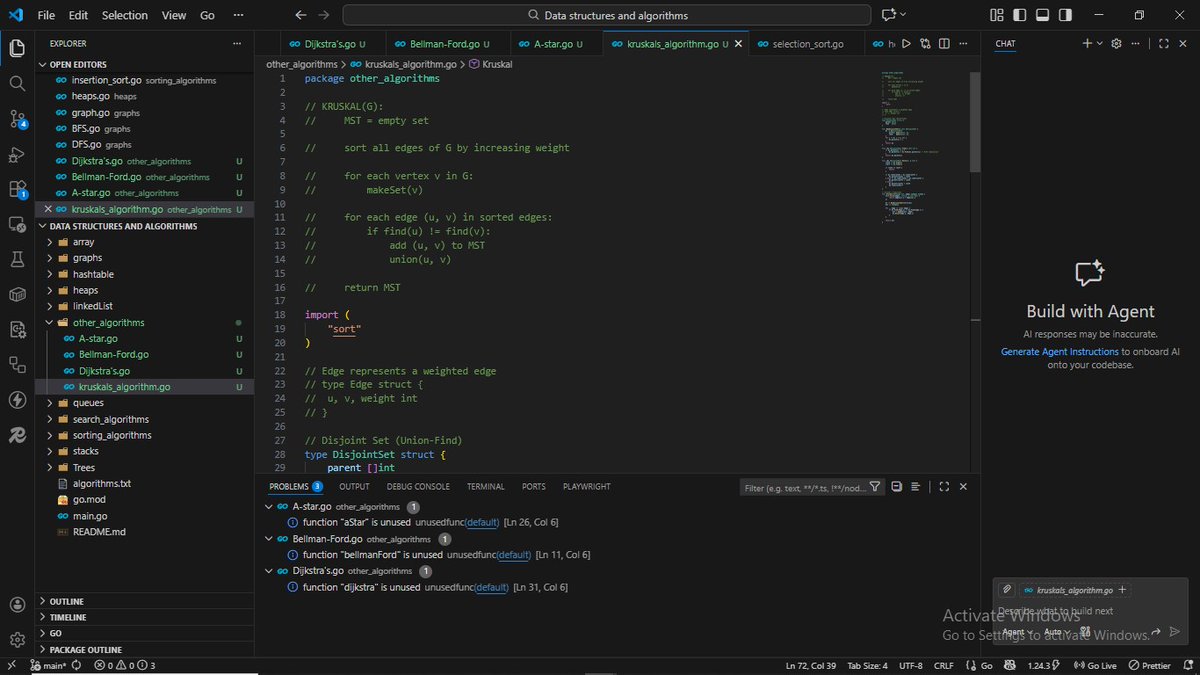Viewport: 1200px width, 675px height.
Task: Open the File menu
Action: coord(46,15)
